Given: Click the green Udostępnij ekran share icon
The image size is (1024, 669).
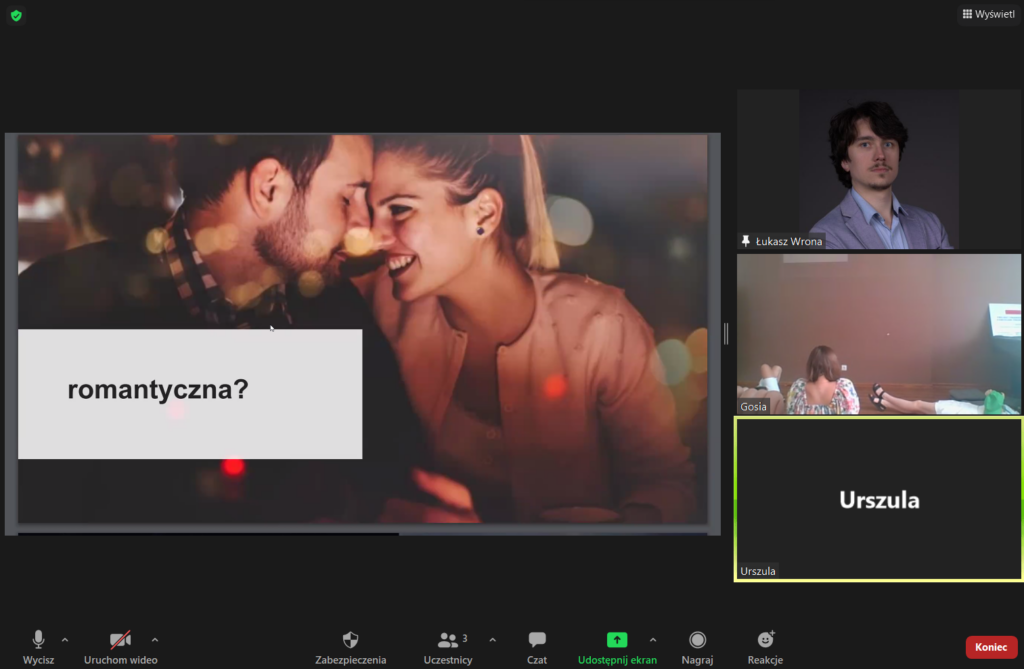Looking at the screenshot, I should (617, 640).
